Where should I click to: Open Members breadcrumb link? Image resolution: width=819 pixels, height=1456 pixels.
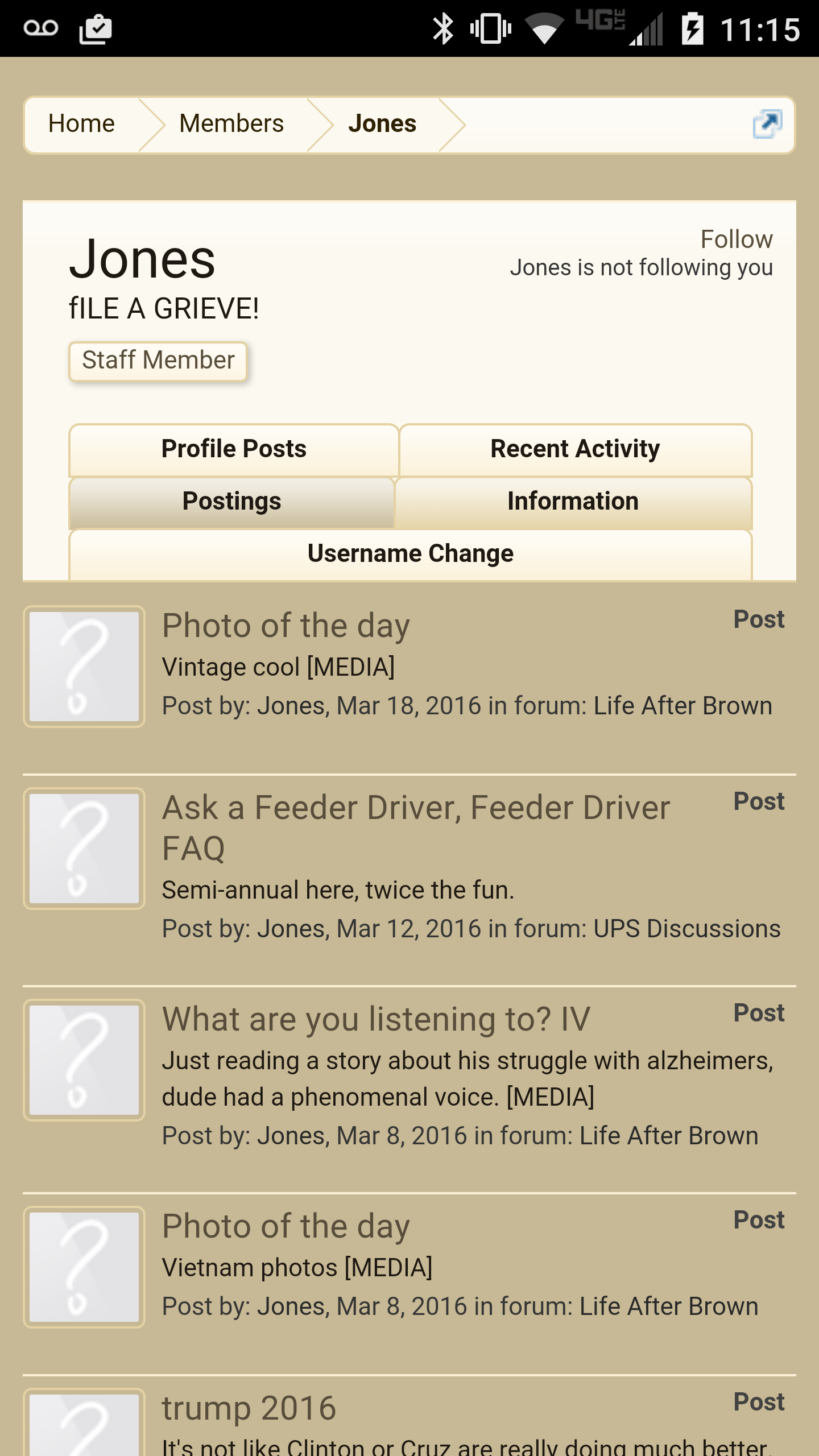click(231, 124)
